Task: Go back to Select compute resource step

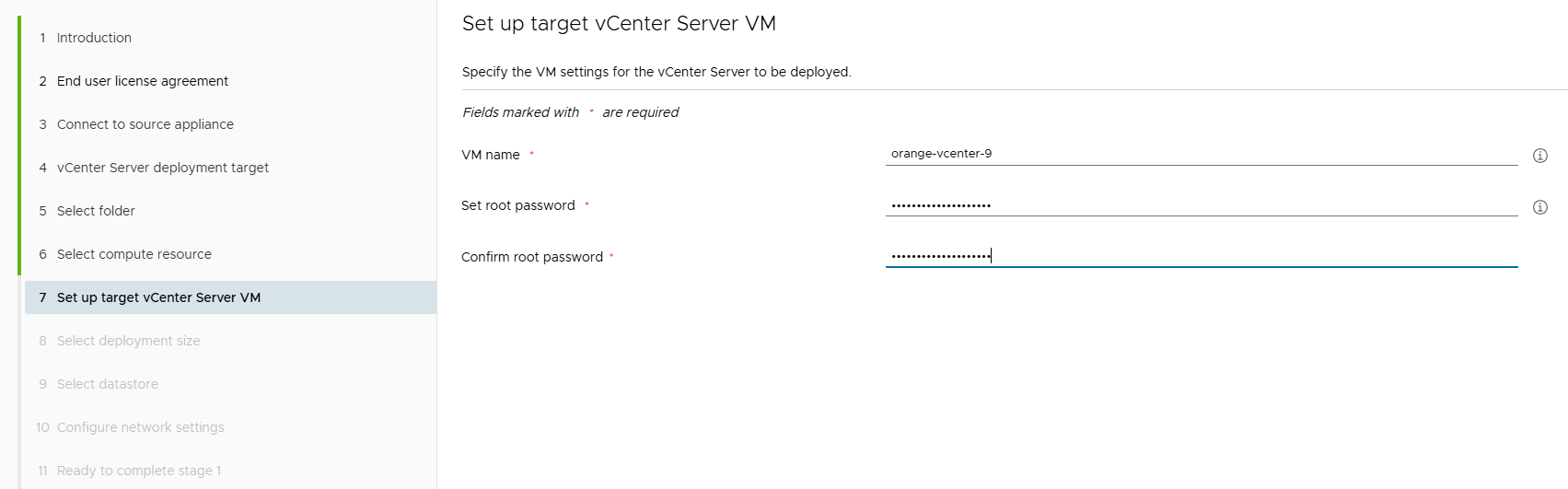Action: point(134,254)
